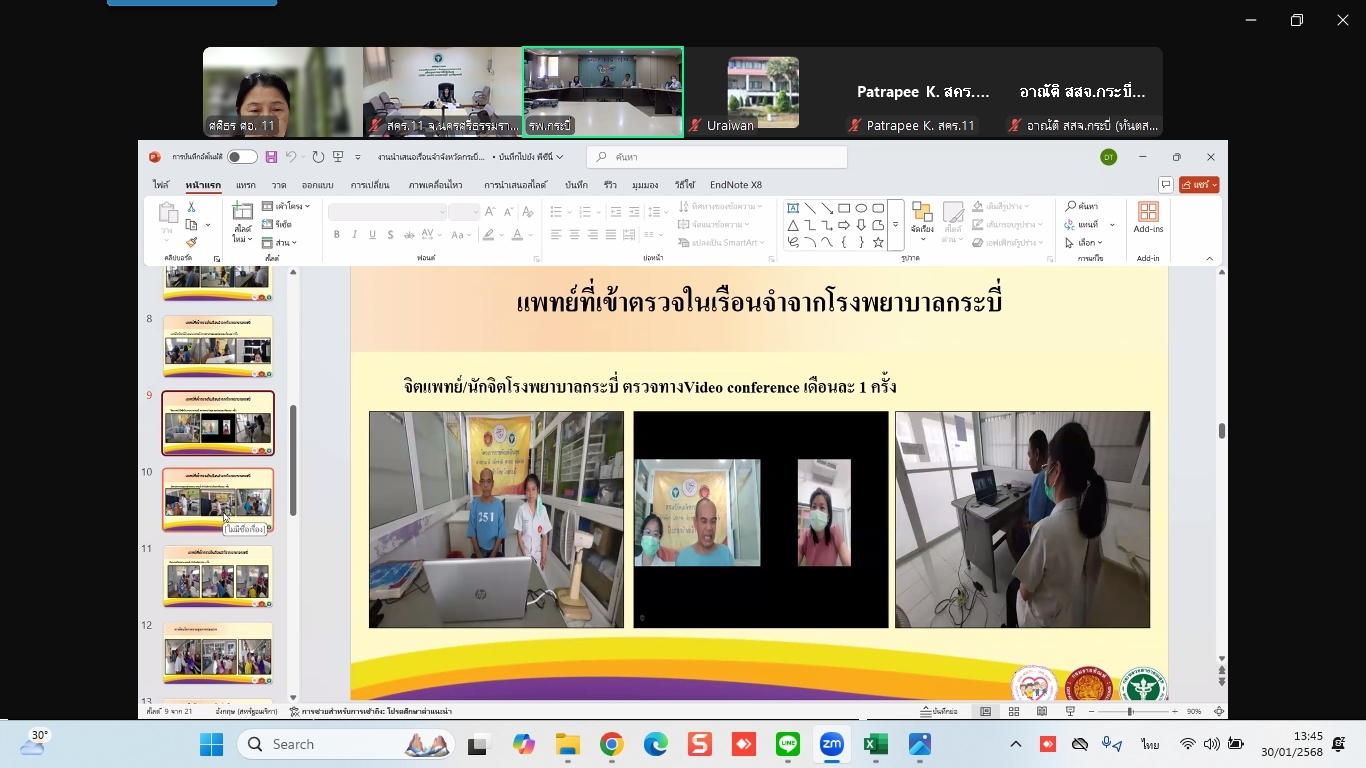The height and width of the screenshot is (768, 1366).
Task: Click the Center align paragraph icon
Action: click(574, 235)
